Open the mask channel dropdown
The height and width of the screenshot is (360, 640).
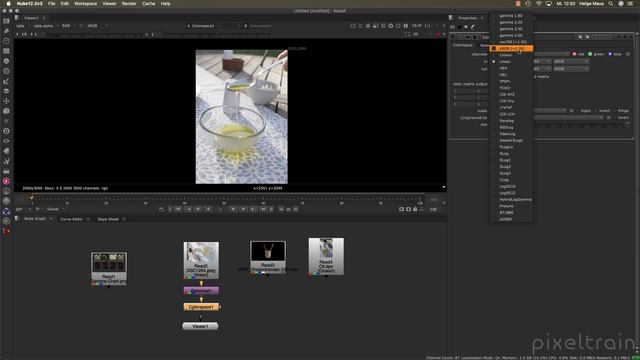click(x=550, y=111)
